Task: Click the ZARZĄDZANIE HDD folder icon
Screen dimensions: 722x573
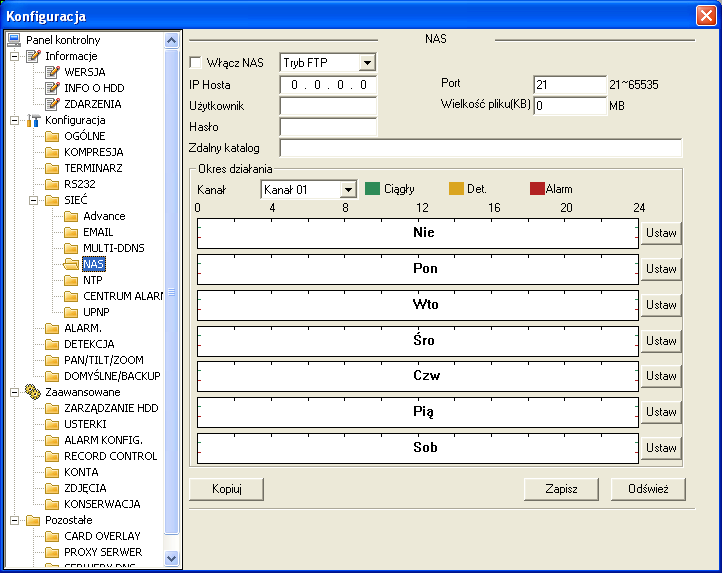Action: [52, 408]
